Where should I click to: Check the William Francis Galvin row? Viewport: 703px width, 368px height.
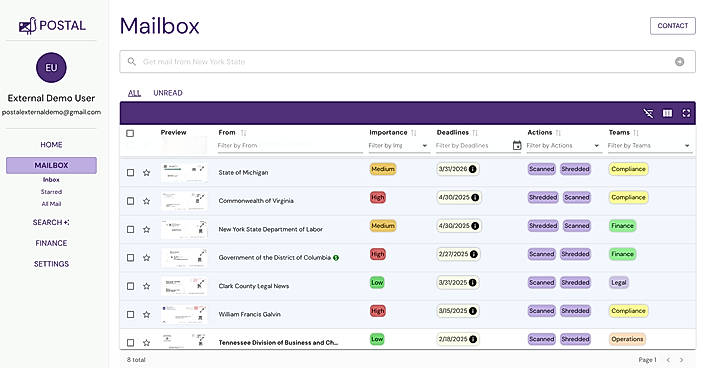coord(130,314)
